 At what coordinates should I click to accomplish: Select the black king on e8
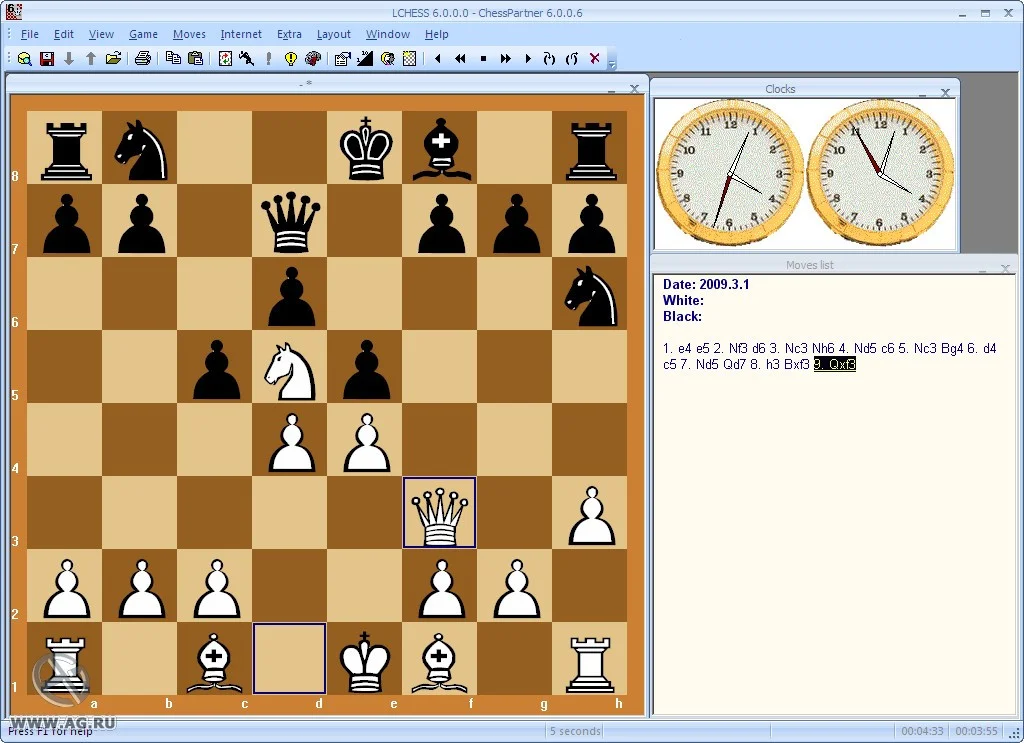click(x=366, y=148)
